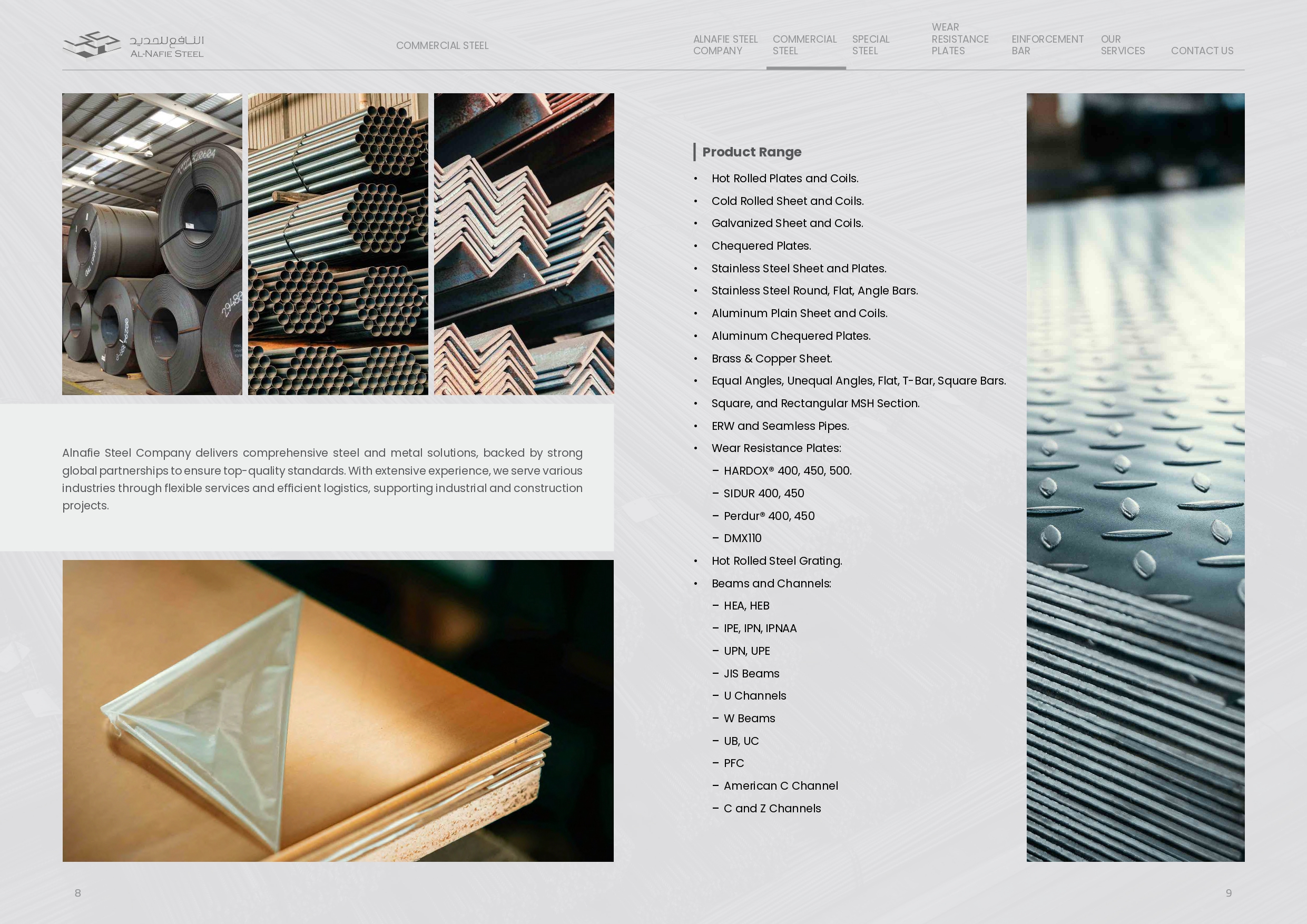Open the Alnafie Steel Company tab
The width and height of the screenshot is (1307, 924).
(x=725, y=45)
